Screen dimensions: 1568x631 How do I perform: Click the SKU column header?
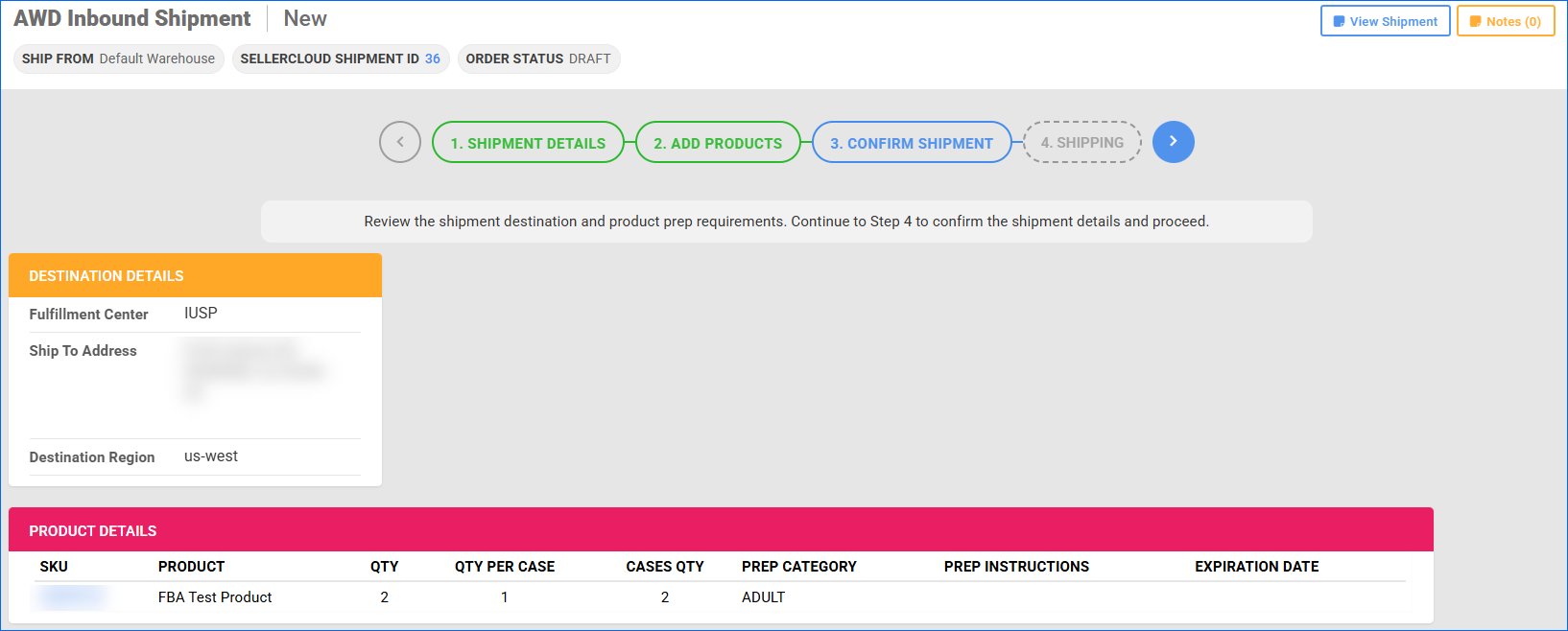click(x=54, y=567)
